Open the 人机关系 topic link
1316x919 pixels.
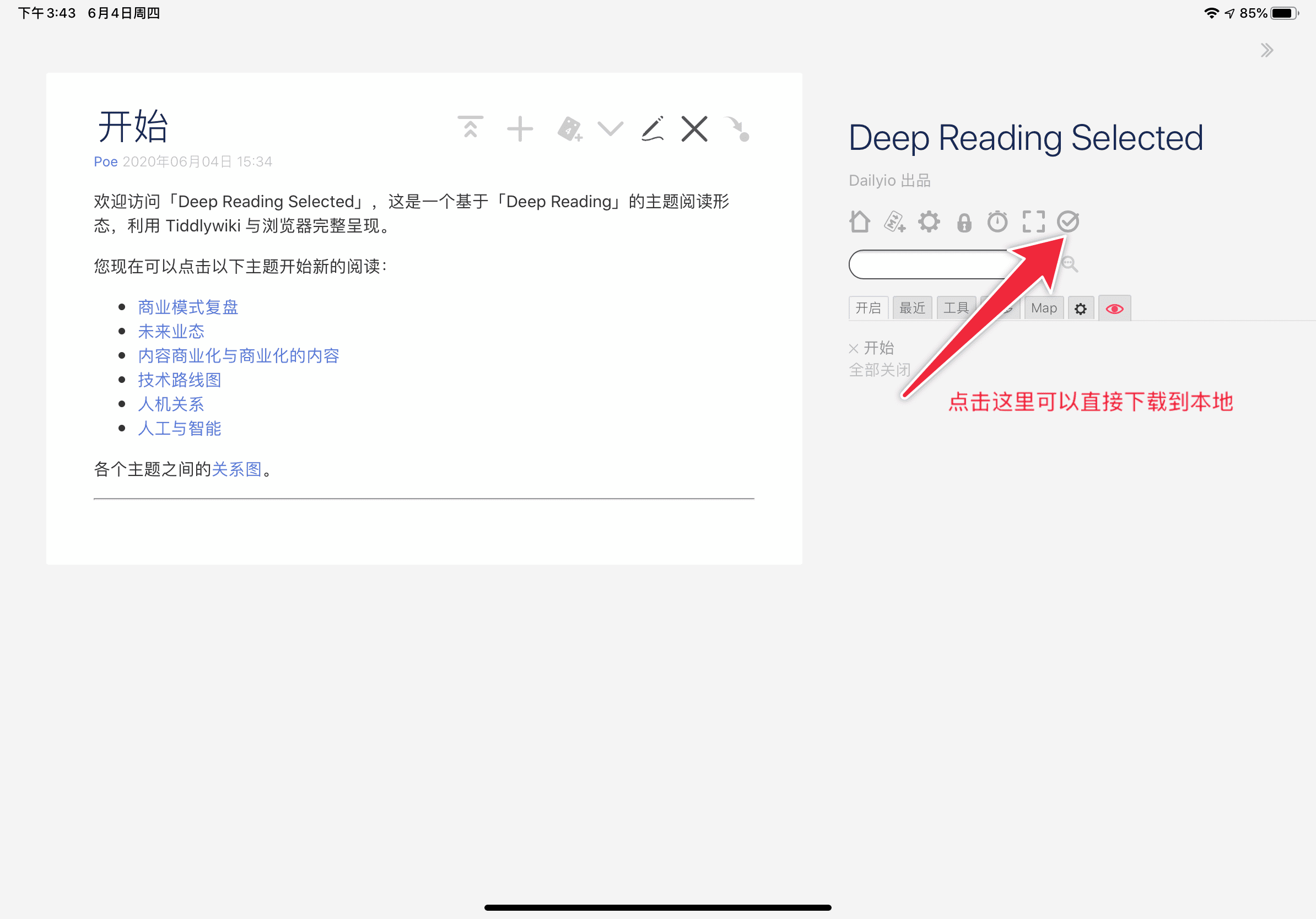click(171, 404)
